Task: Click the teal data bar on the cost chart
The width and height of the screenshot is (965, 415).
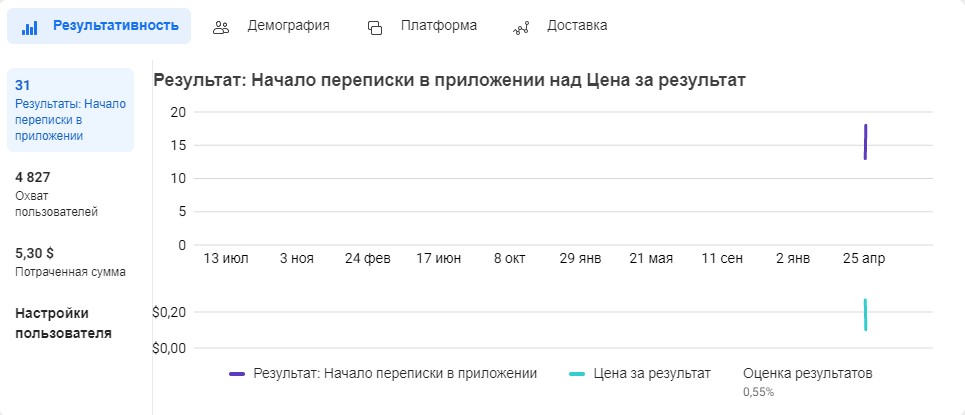Action: (865, 315)
